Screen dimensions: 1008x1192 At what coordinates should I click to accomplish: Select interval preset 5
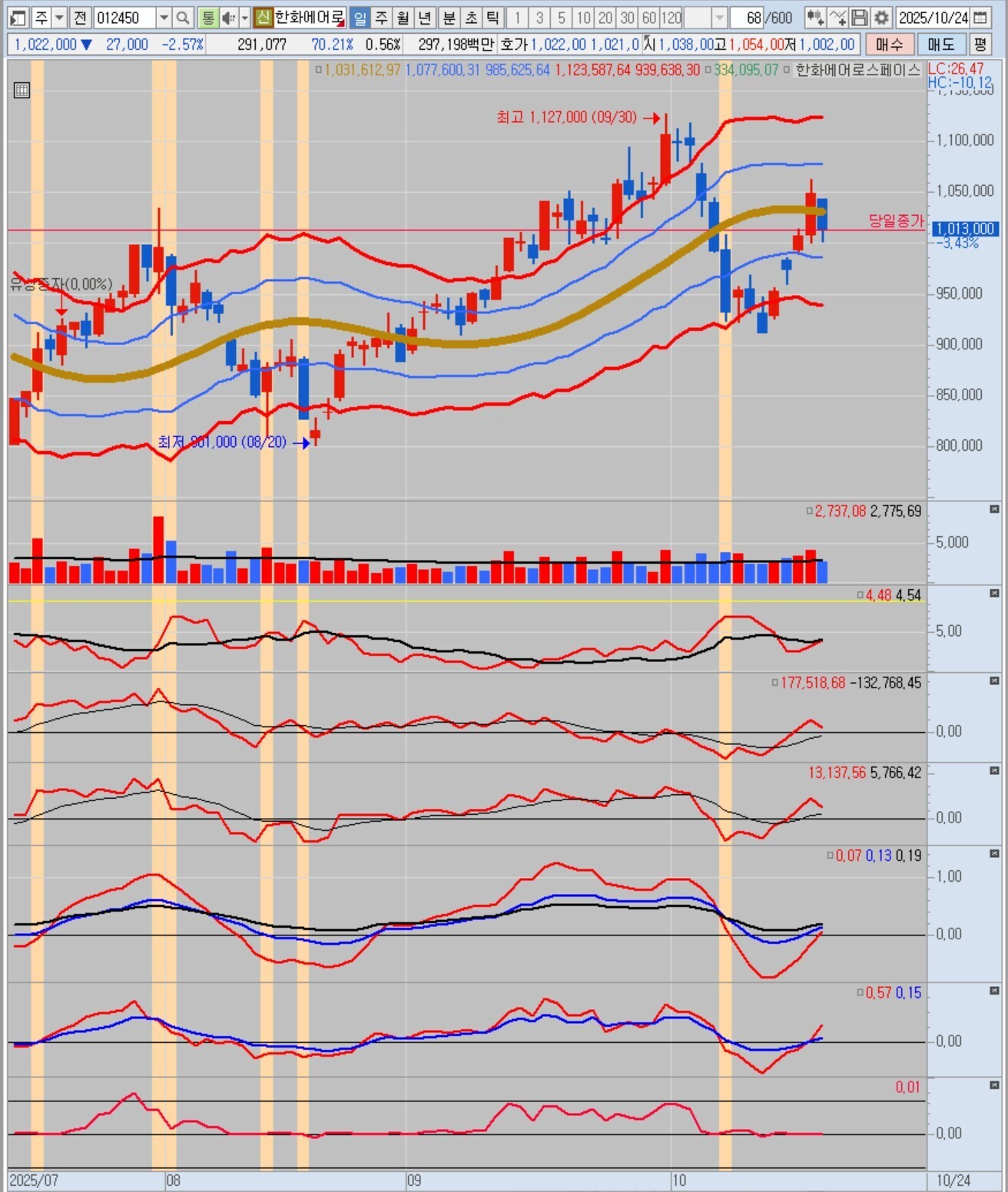(562, 18)
